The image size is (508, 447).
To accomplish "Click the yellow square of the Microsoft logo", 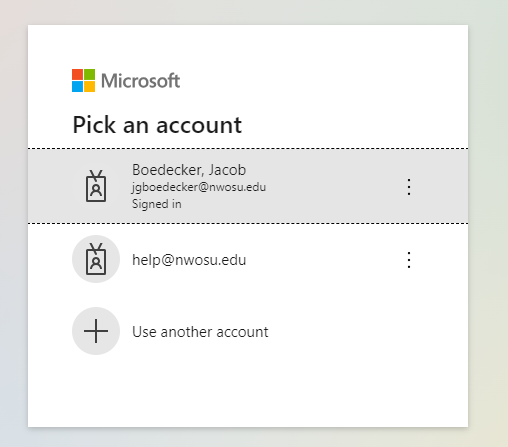I will coord(89,86).
